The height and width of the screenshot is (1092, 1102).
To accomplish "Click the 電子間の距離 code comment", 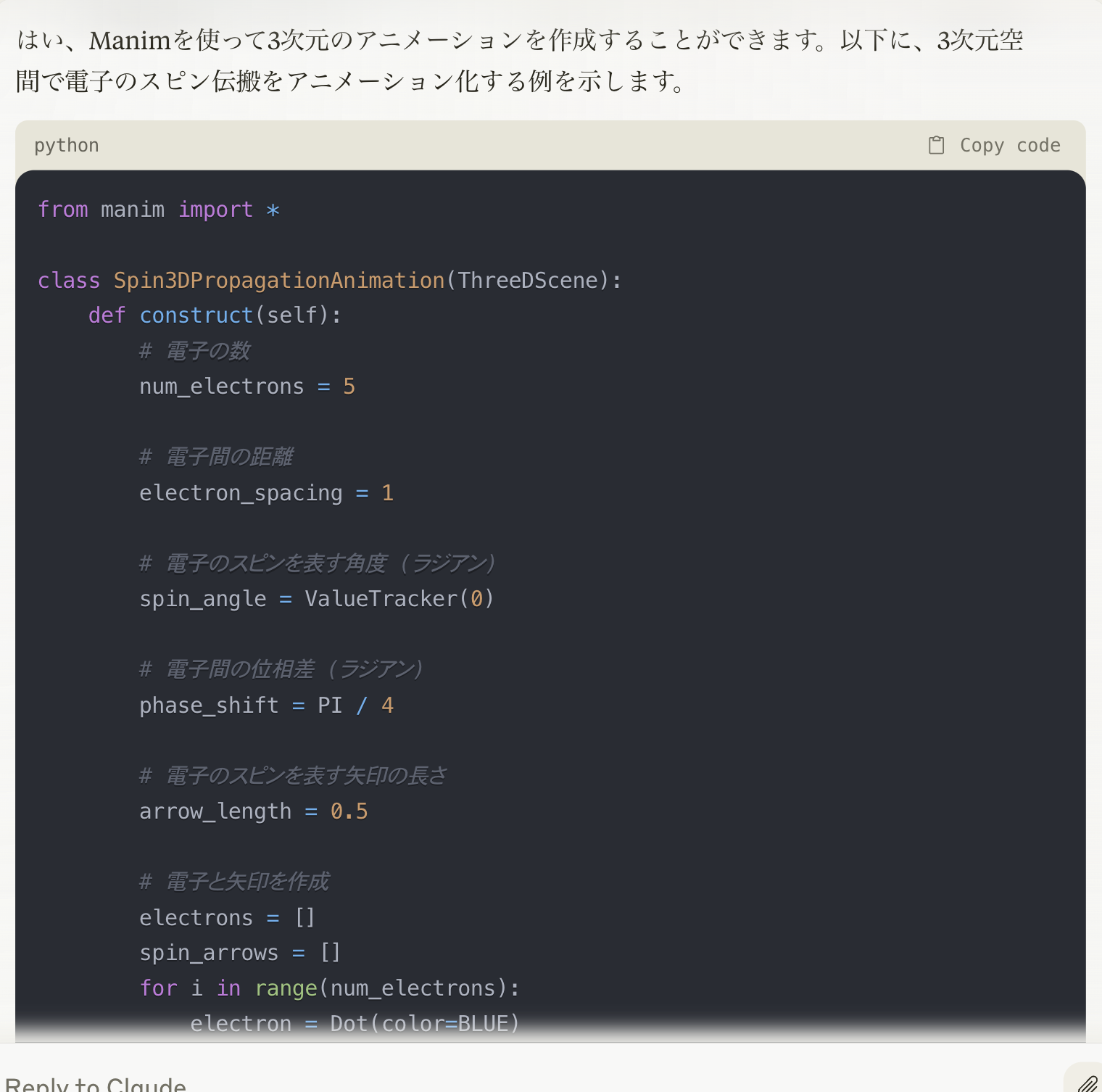I will coord(229,457).
